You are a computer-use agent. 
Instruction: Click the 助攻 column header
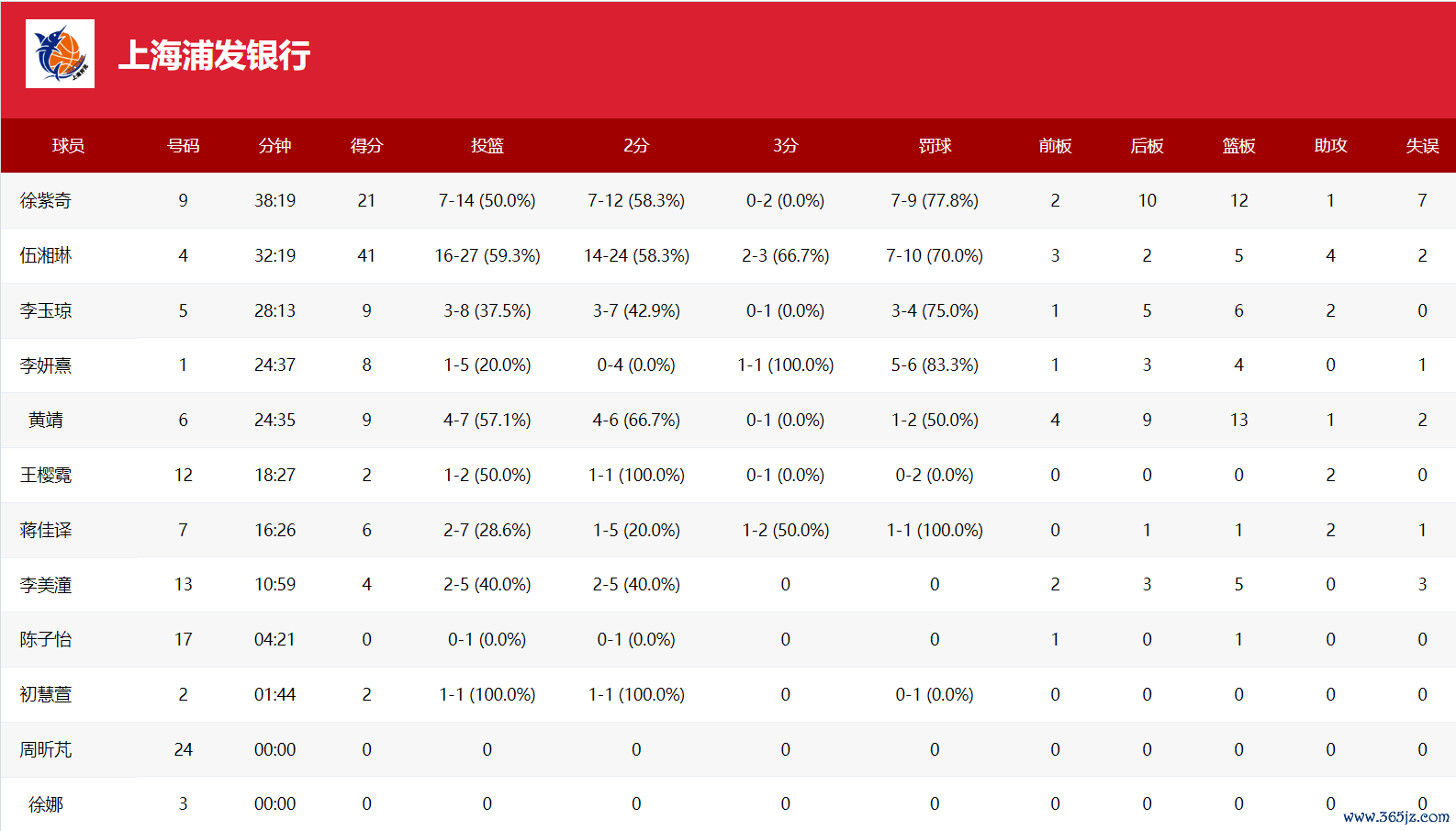point(1330,146)
